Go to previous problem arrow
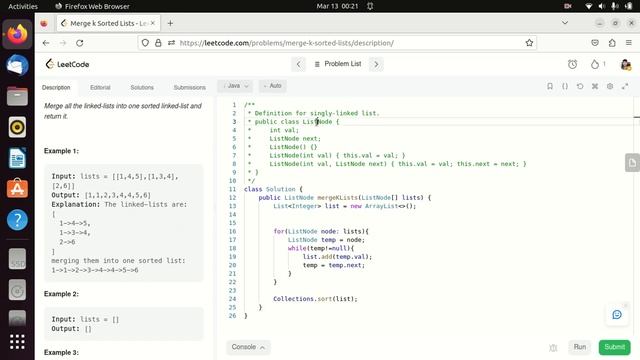The height and width of the screenshot is (360, 640). (x=298, y=64)
